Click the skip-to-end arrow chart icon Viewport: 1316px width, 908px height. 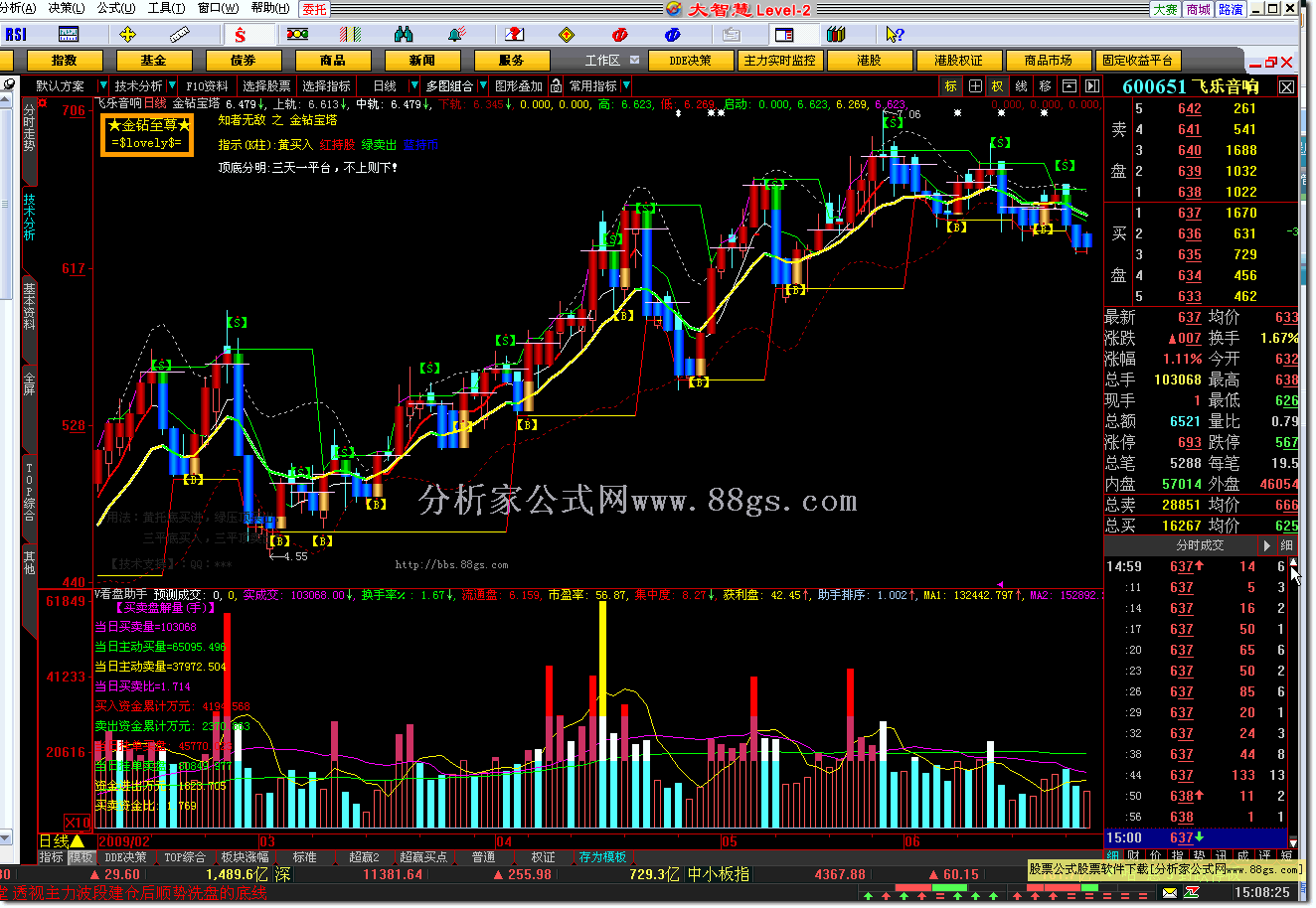[1092, 86]
